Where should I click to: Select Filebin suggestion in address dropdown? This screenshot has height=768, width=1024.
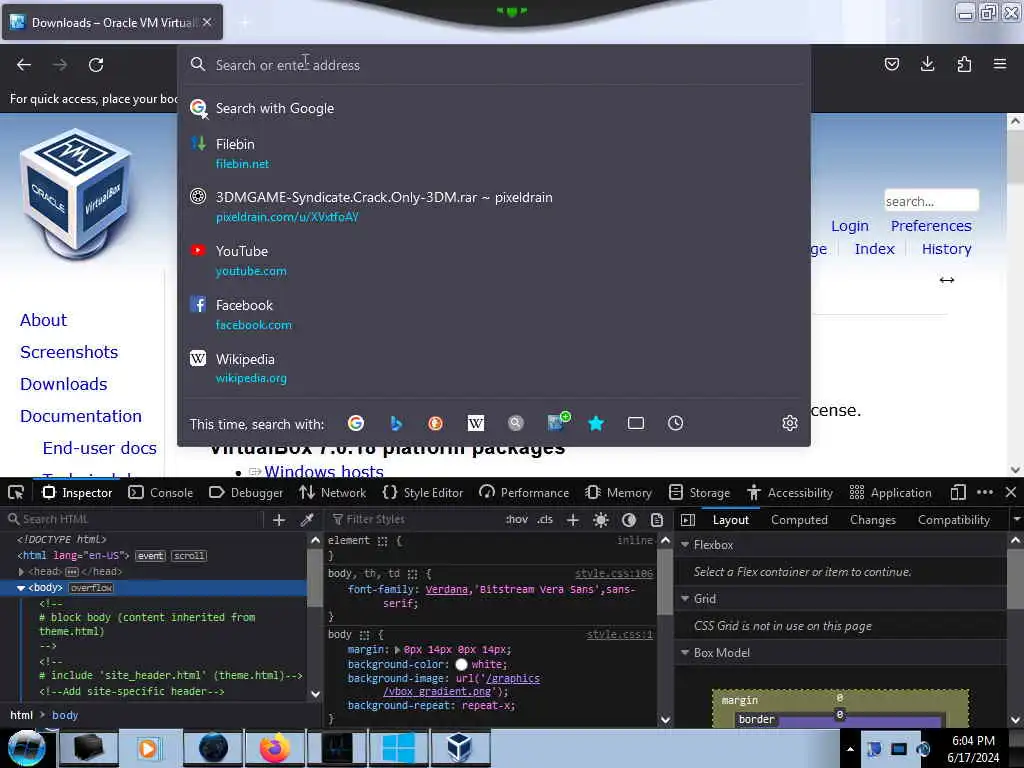pos(494,153)
